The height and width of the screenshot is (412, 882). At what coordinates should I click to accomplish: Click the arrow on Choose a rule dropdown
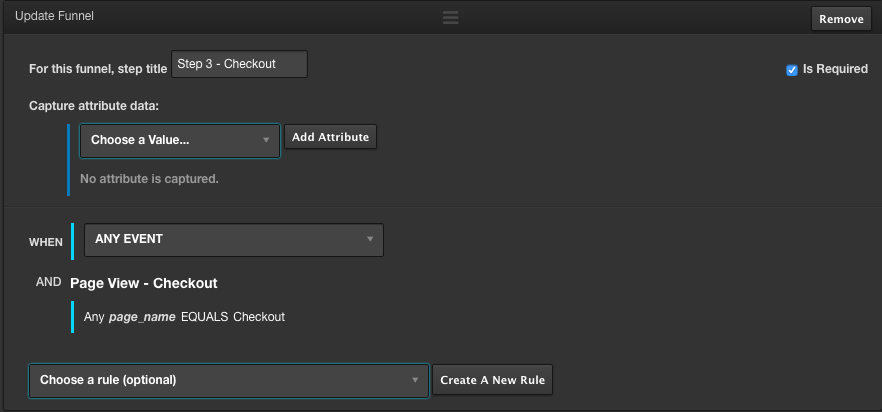pyautogui.click(x=415, y=380)
